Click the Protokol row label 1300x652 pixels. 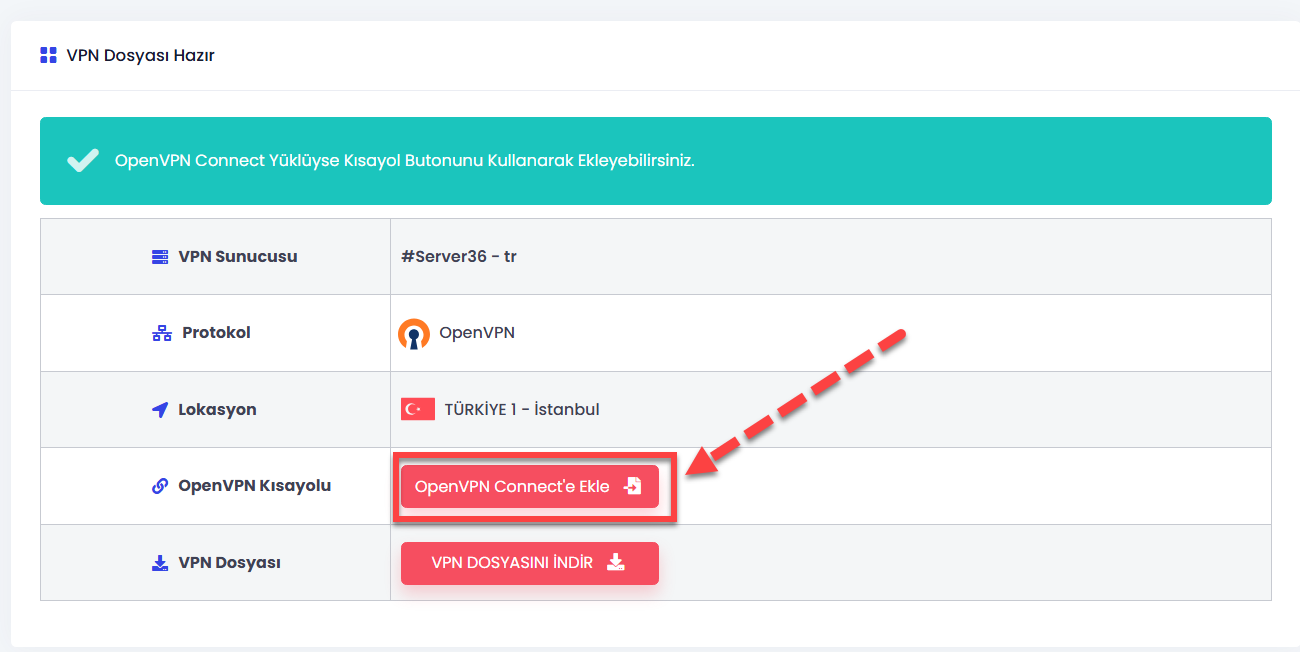point(216,333)
